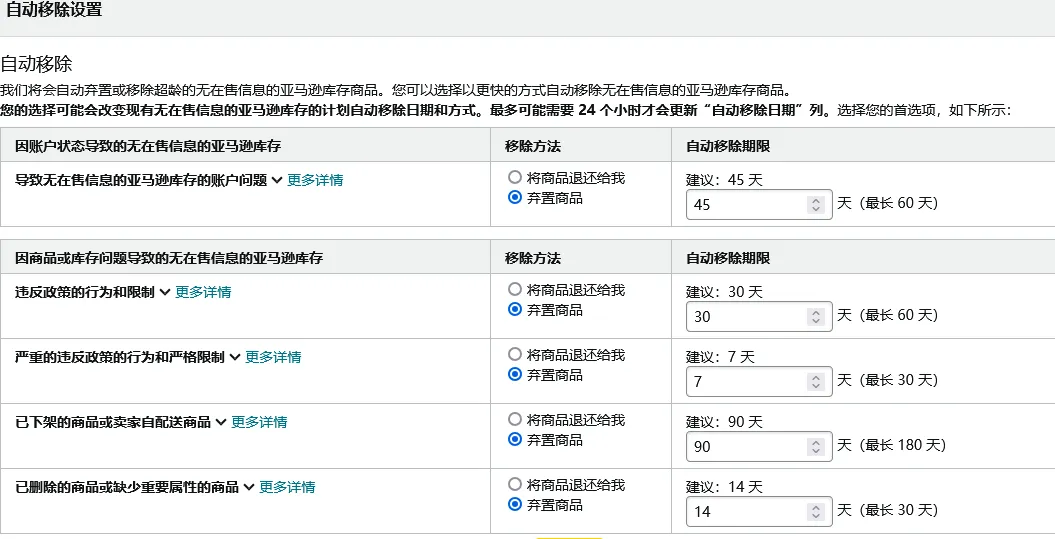Click the 30 days input field
Image resolution: width=1055 pixels, height=539 pixels.
click(x=745, y=316)
